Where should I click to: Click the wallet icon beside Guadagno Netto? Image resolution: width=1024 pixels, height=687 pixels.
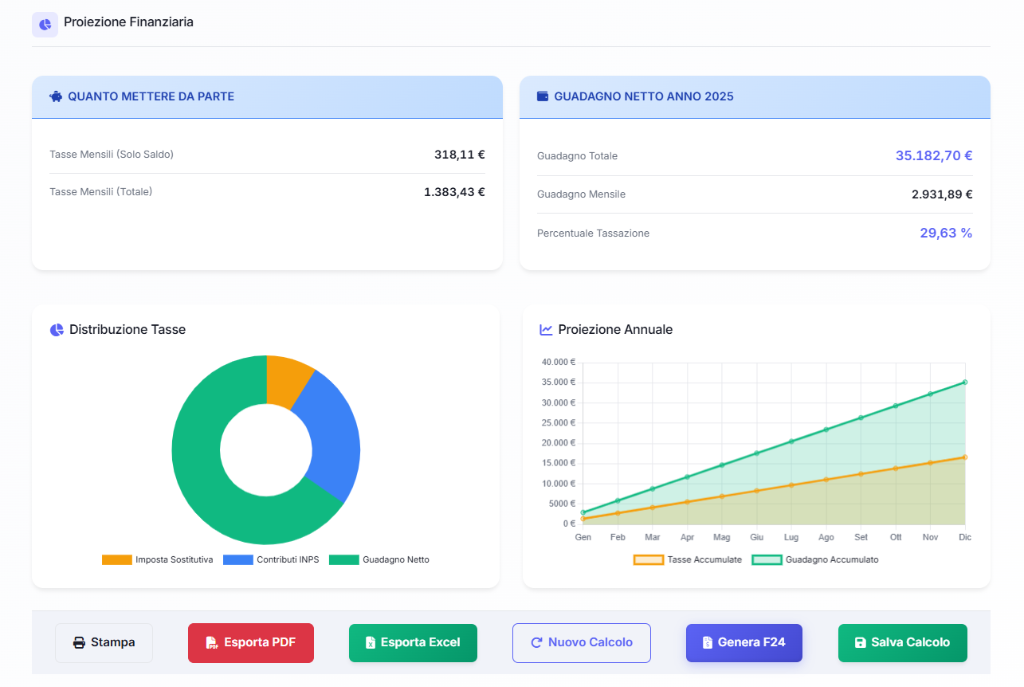coord(543,97)
